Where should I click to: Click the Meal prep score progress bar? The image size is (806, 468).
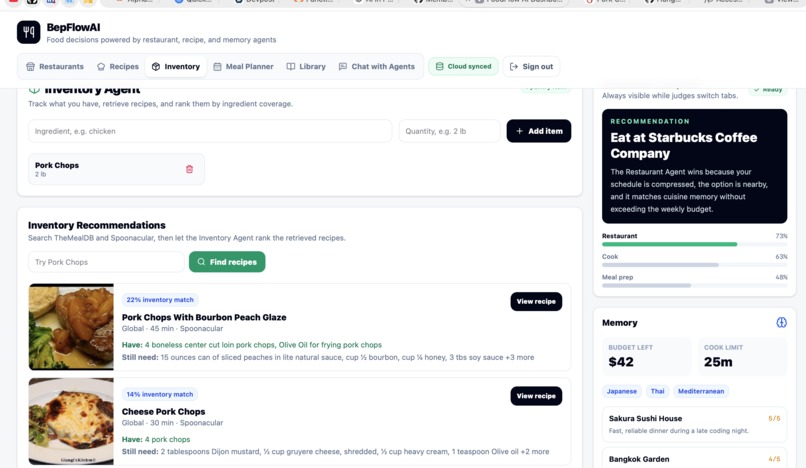point(694,285)
